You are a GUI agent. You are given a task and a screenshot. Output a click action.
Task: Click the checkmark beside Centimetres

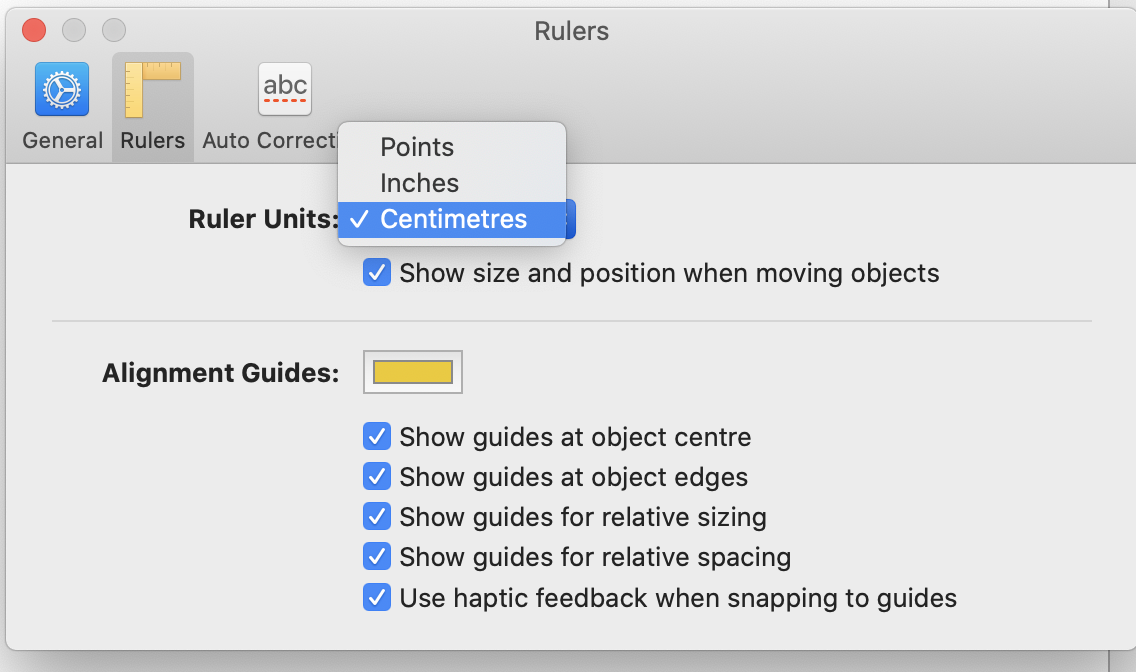click(358, 219)
